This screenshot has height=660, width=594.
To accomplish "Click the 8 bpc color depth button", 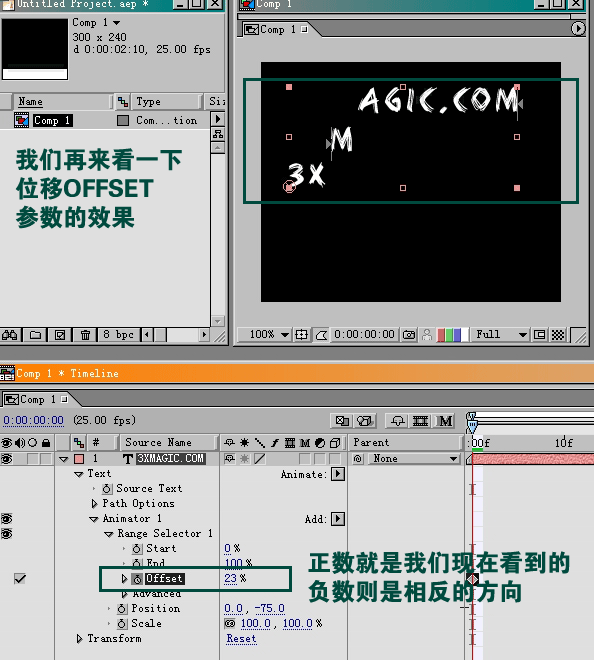I will click(x=118, y=335).
